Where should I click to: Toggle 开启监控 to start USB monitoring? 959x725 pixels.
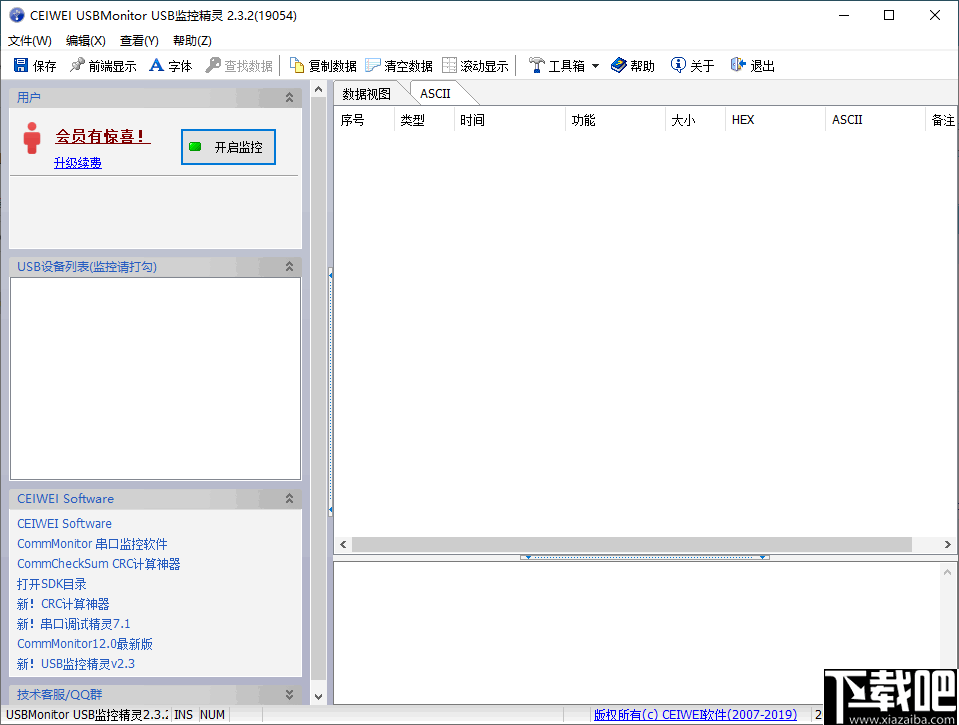(228, 146)
